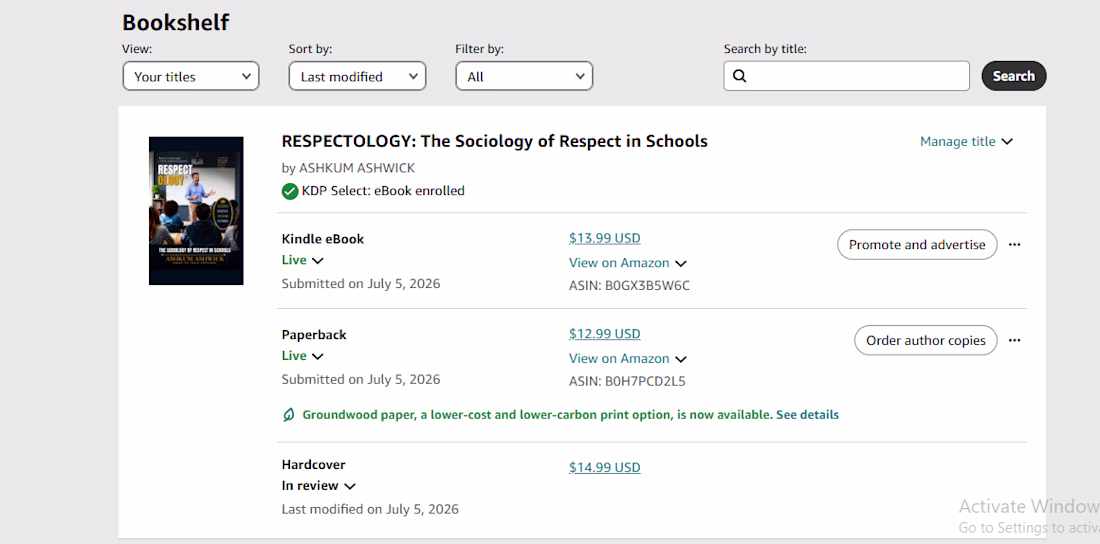The image size is (1100, 544).
Task: Expand the Hardcover In review status arrow
Action: [x=350, y=486]
